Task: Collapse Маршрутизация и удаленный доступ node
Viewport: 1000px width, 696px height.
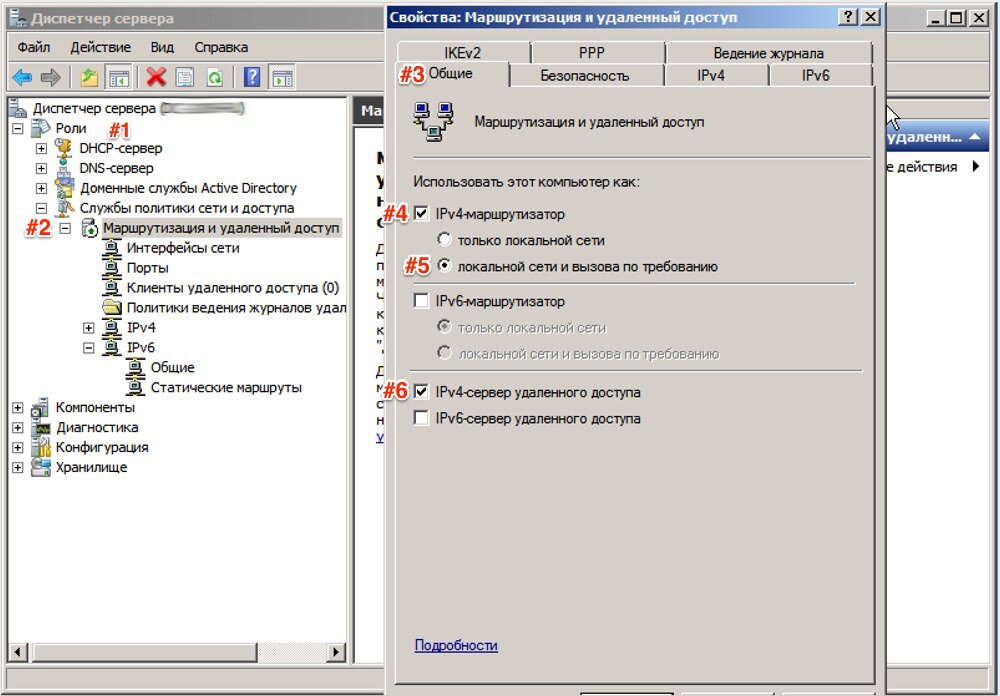Action: (x=65, y=228)
